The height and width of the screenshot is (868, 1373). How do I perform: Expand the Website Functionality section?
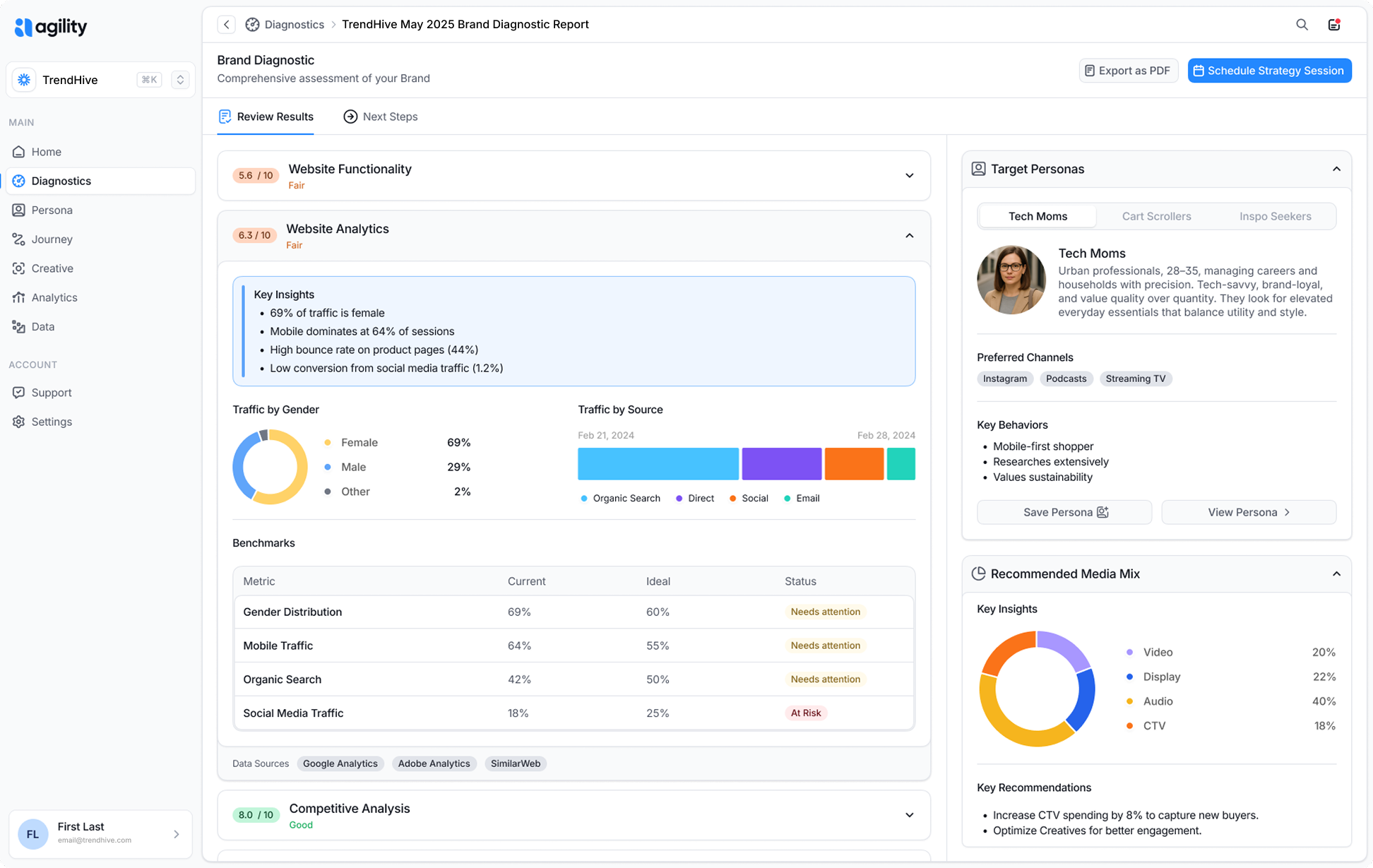click(x=909, y=176)
